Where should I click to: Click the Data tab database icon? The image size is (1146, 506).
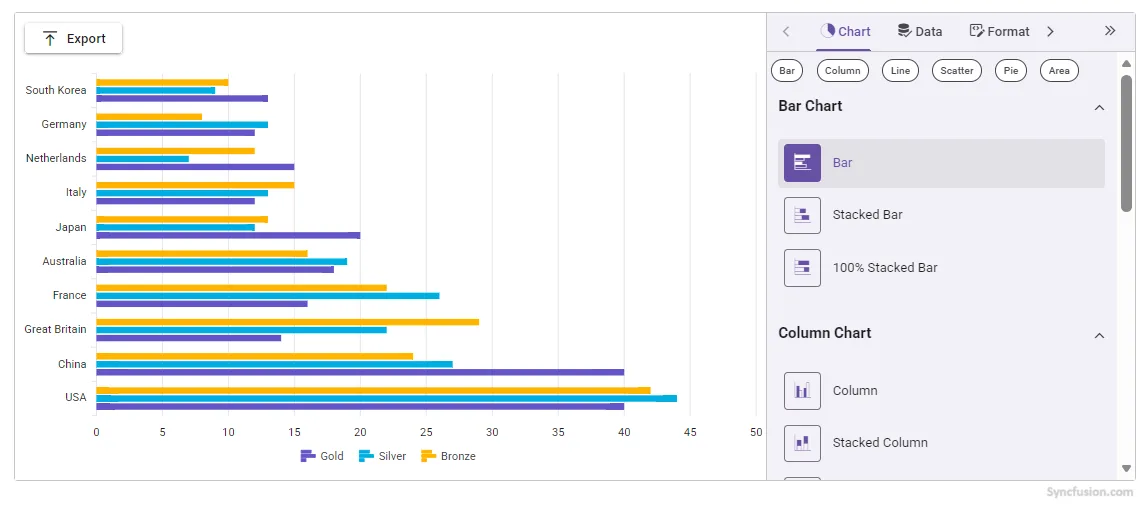[904, 31]
